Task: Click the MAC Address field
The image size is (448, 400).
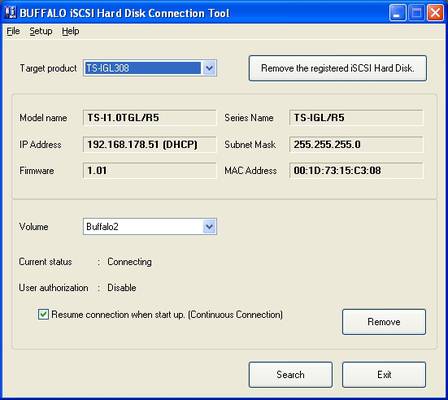Action: click(356, 171)
